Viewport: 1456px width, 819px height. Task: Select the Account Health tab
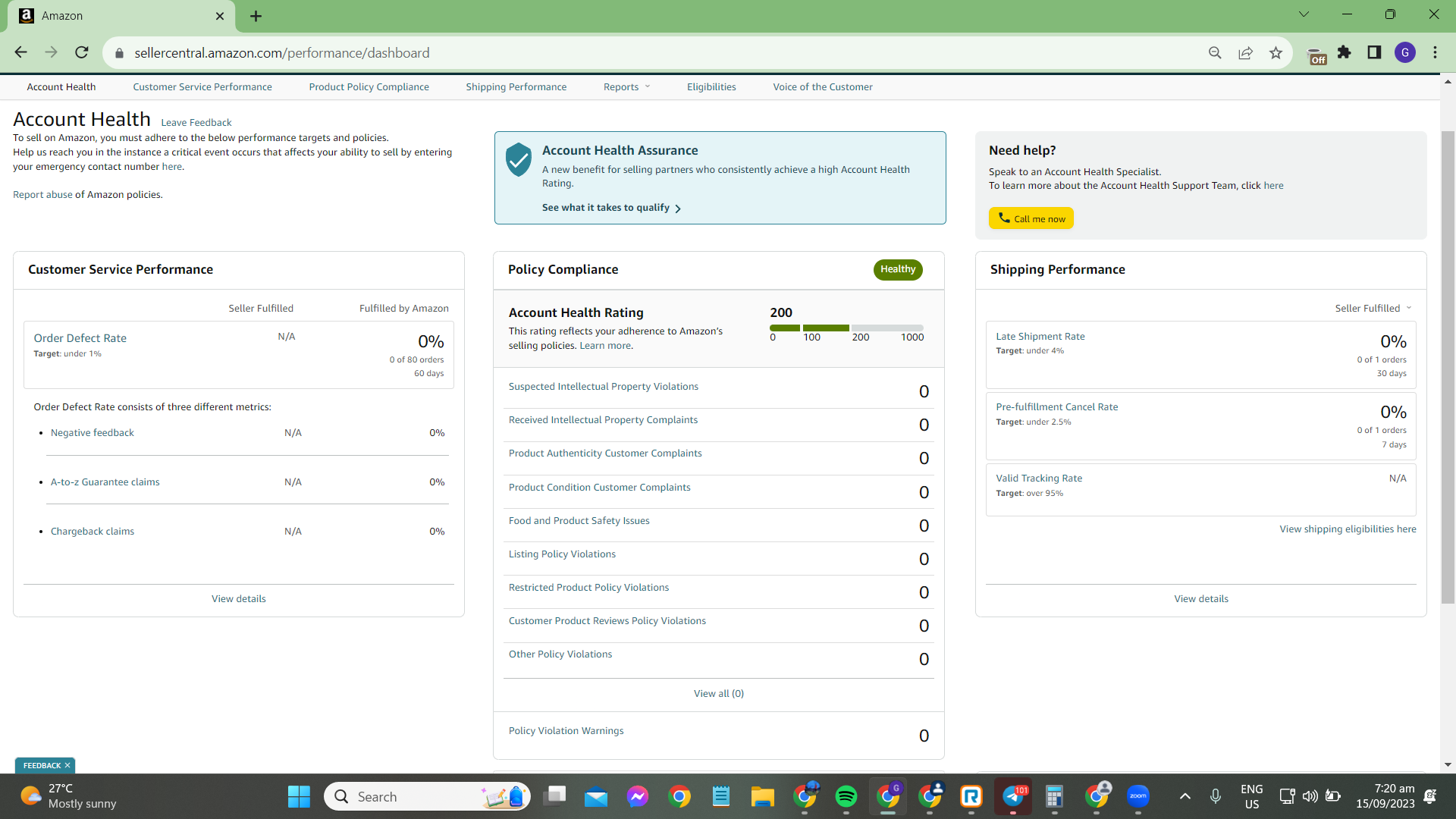coord(61,87)
